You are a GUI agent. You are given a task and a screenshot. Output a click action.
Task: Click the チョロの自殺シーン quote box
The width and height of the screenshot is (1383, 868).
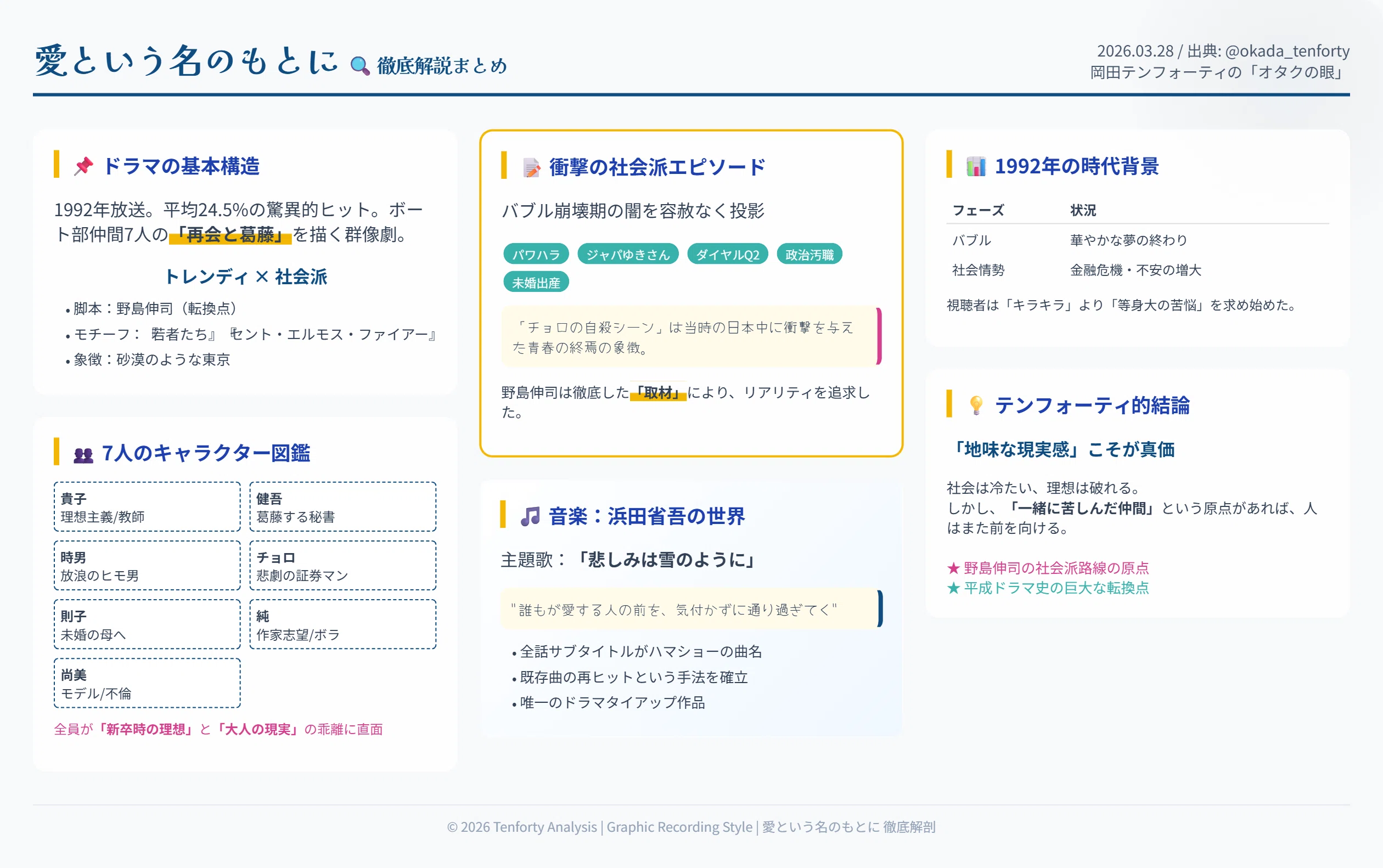pos(691,337)
